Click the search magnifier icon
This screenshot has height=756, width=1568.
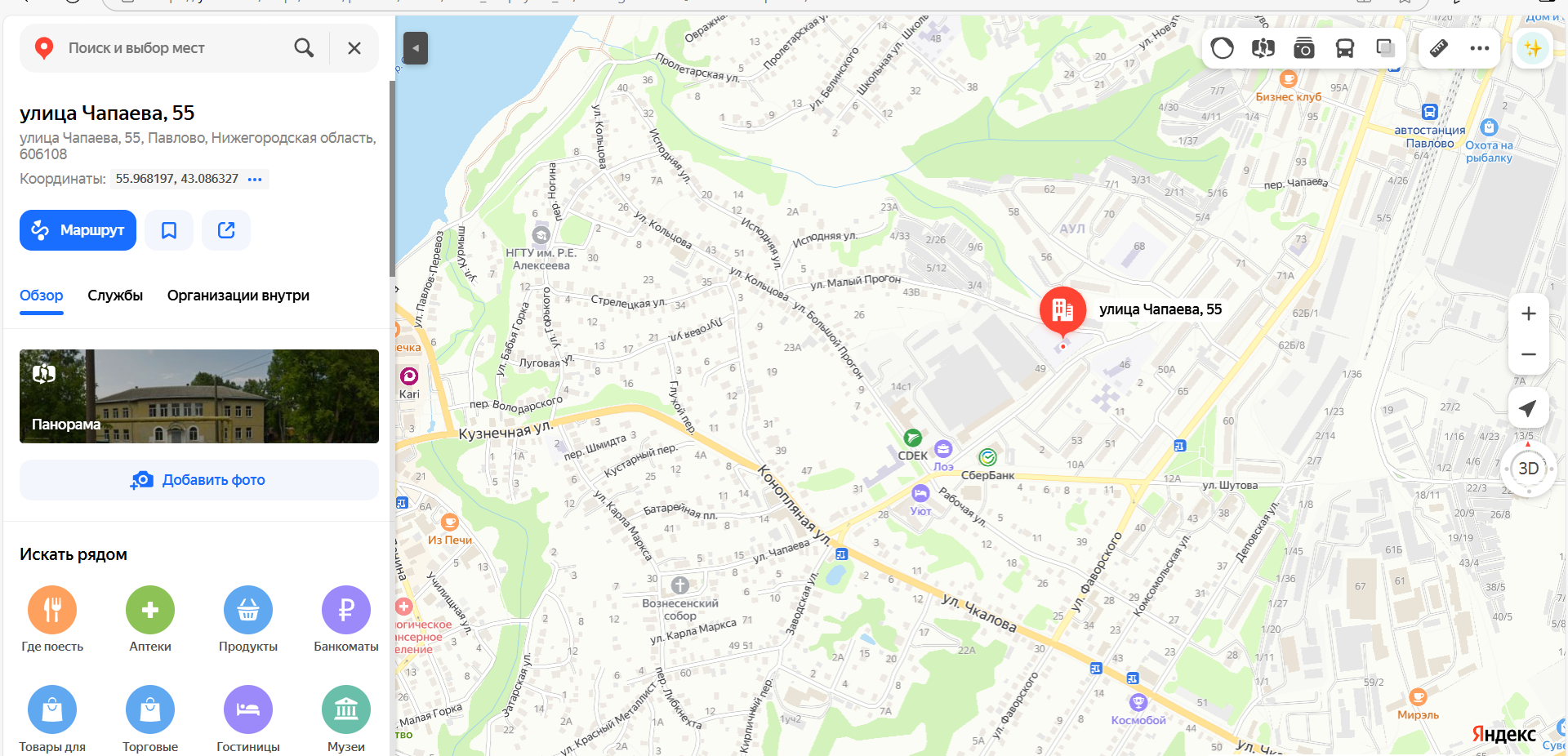coord(304,48)
